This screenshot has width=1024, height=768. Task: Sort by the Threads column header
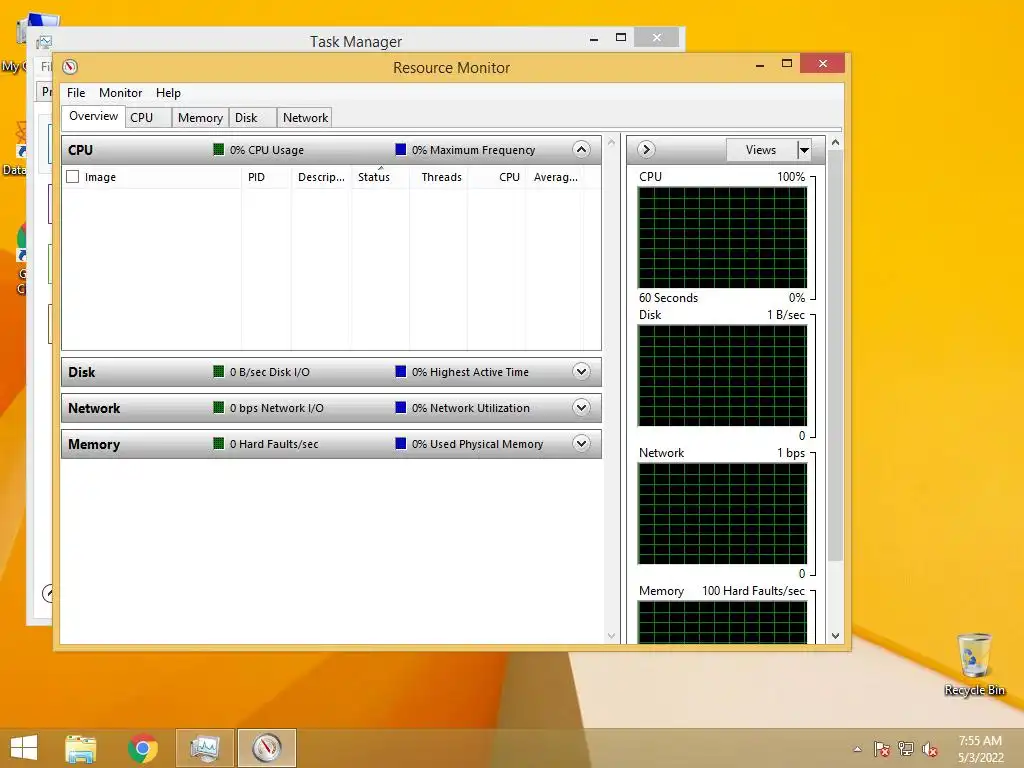pyautogui.click(x=438, y=177)
